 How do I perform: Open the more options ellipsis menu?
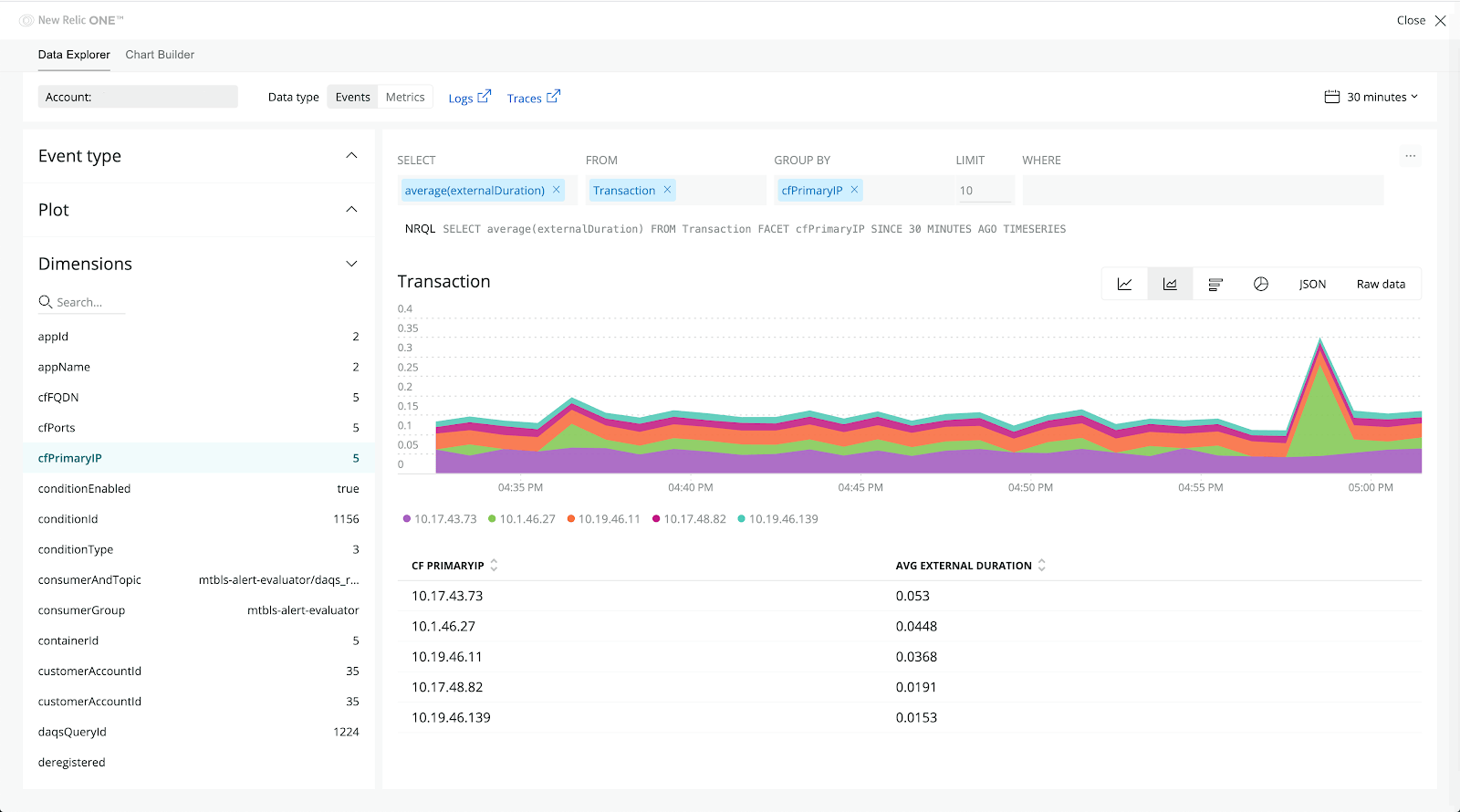[x=1411, y=156]
